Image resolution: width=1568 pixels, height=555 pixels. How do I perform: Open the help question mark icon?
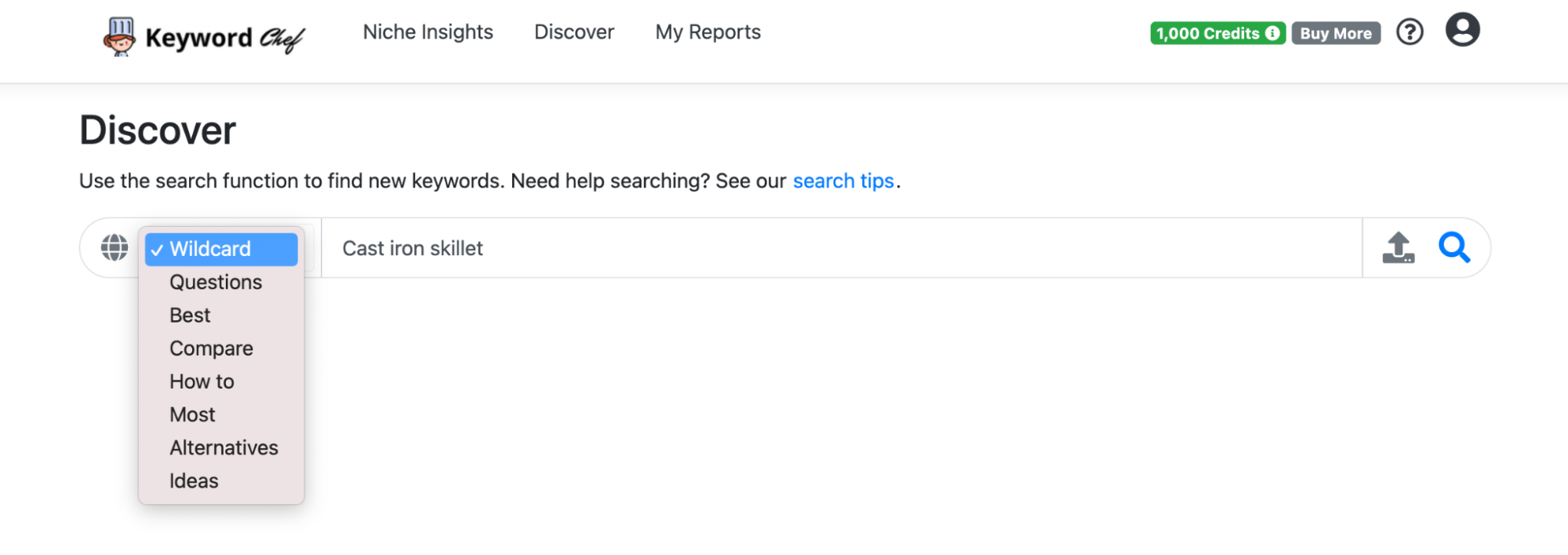tap(1410, 32)
